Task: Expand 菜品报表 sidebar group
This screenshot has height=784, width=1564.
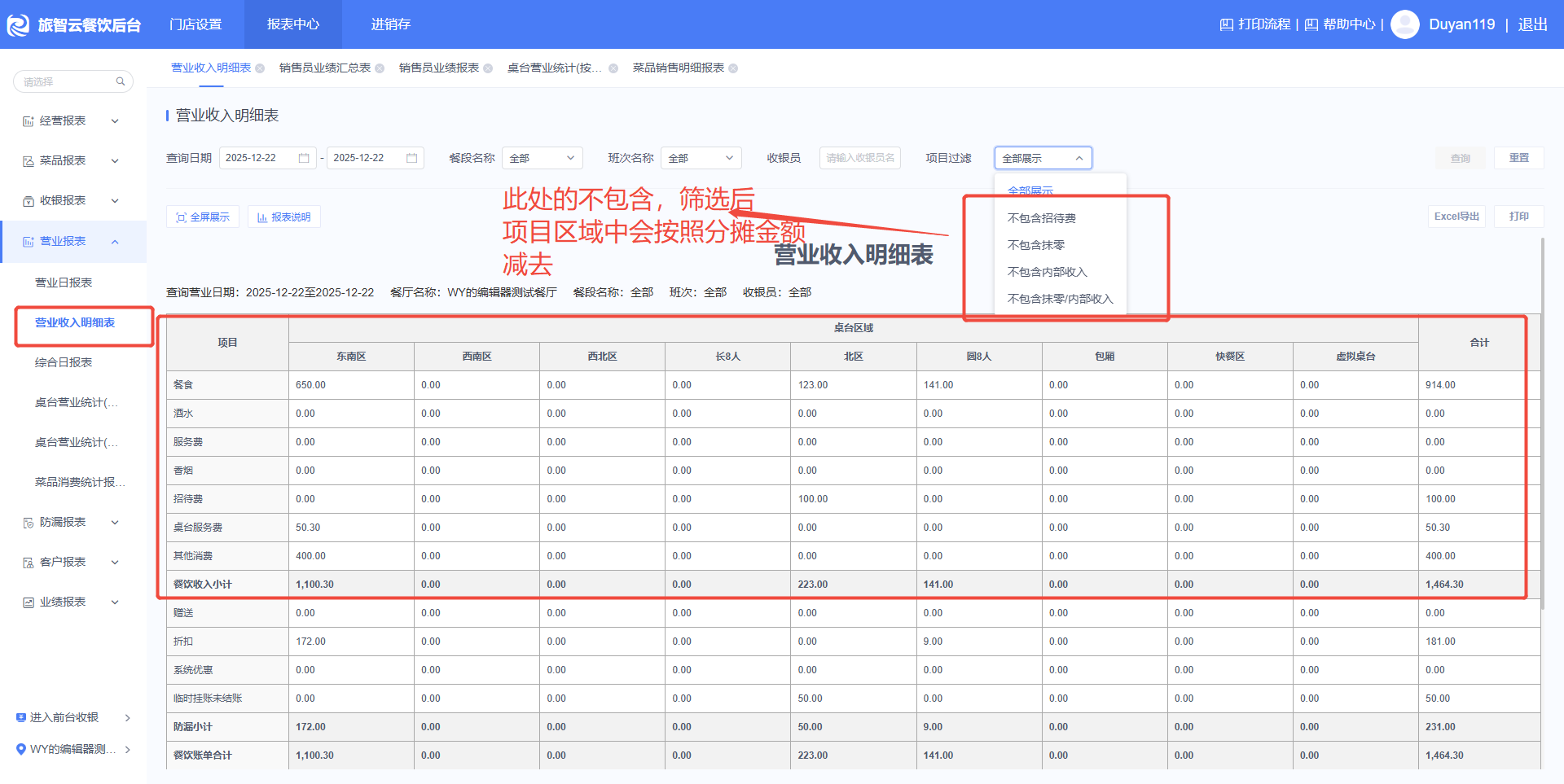Action: [x=72, y=161]
